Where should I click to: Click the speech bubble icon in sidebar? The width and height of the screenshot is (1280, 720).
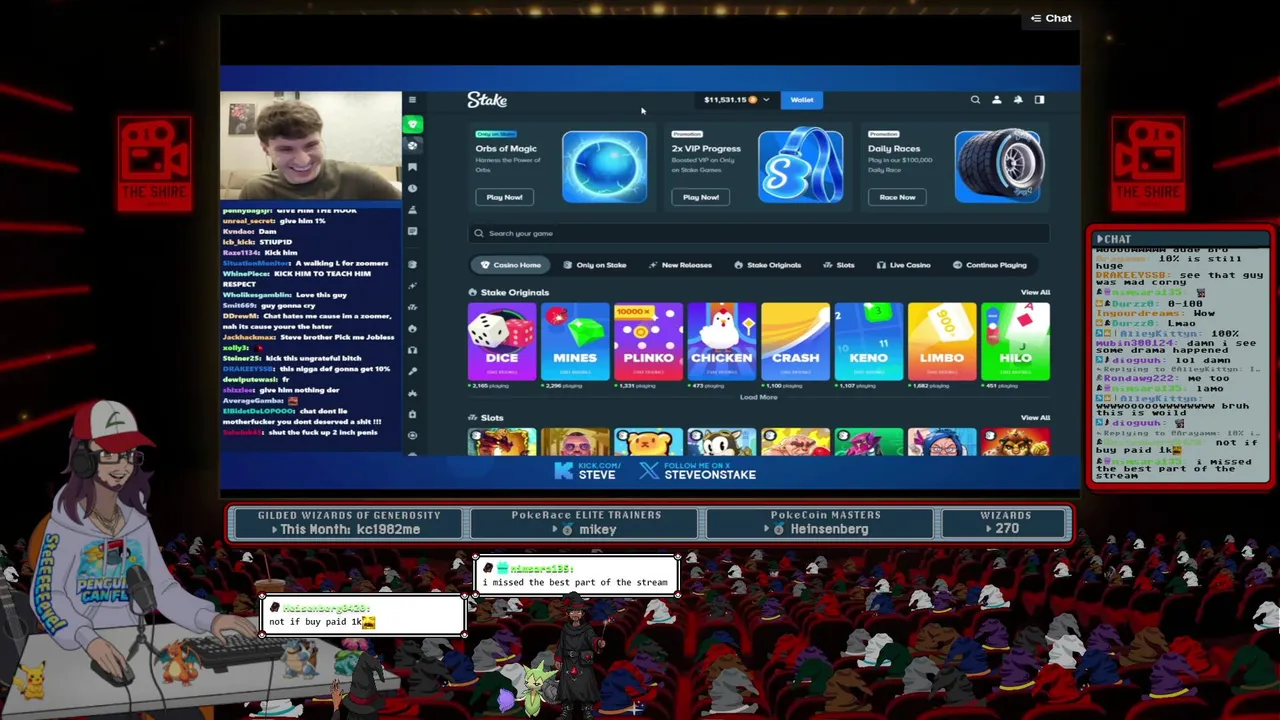(x=412, y=231)
